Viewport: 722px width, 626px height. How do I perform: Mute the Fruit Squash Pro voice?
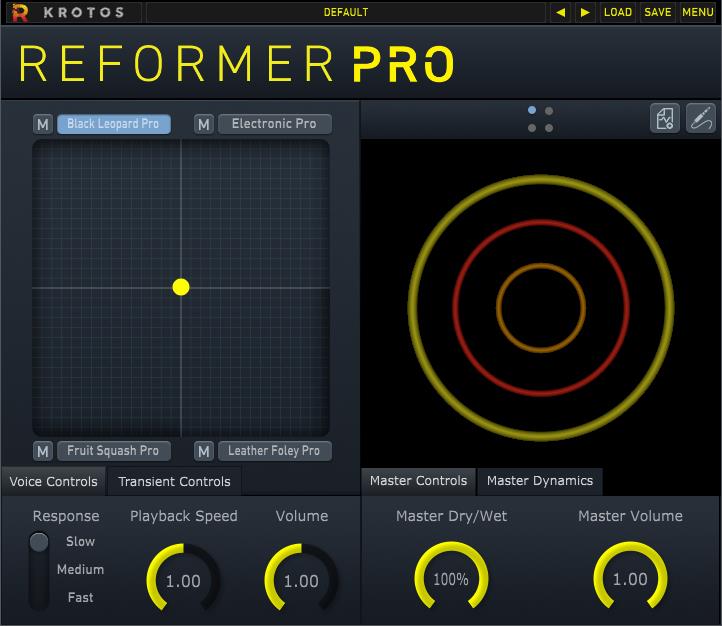point(43,451)
